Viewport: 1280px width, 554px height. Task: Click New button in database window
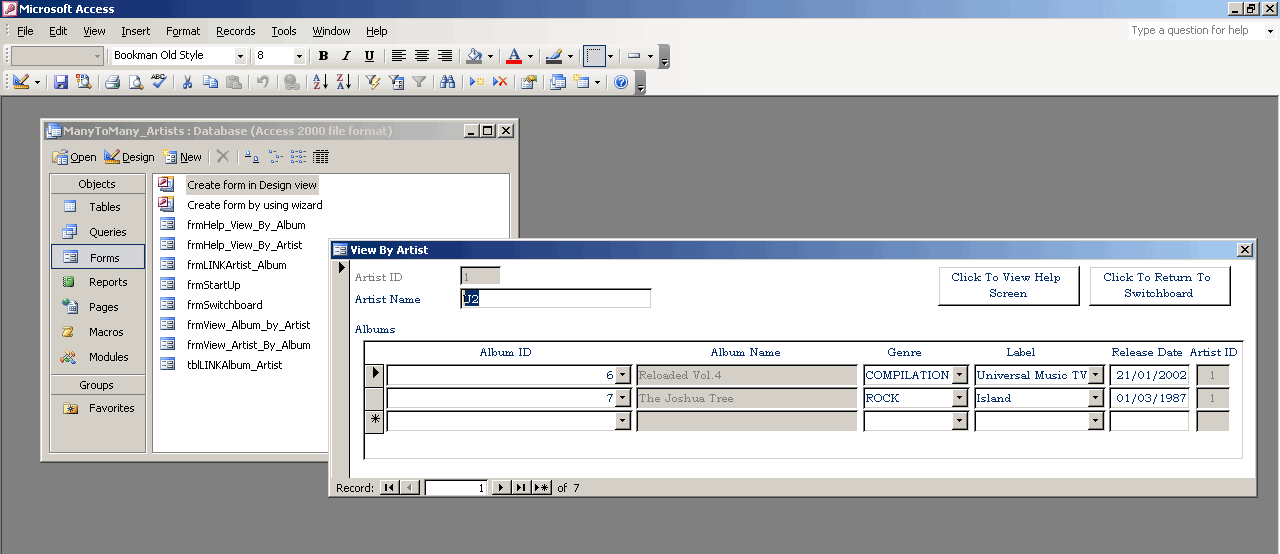click(x=182, y=157)
